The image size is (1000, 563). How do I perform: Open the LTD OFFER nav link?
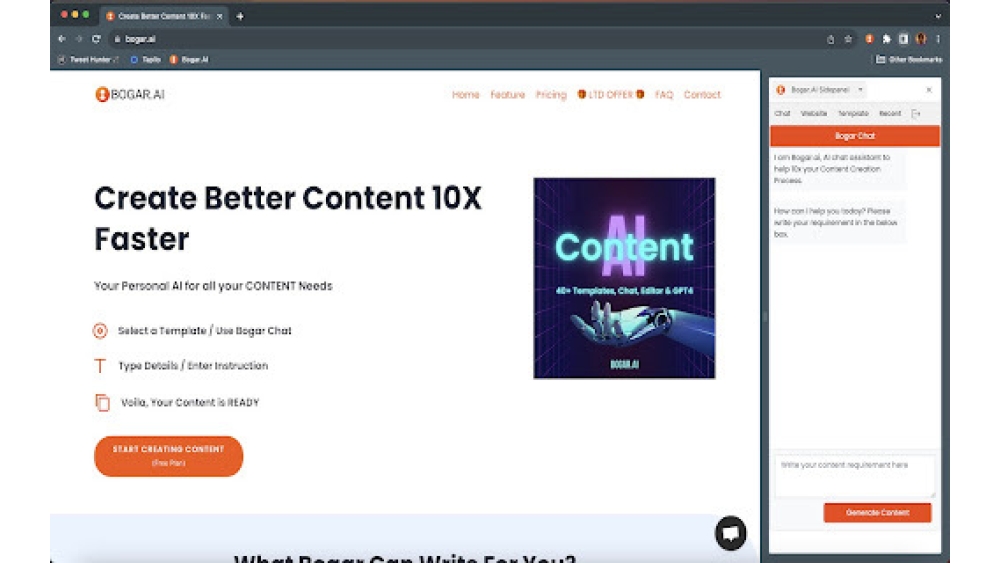pos(610,94)
